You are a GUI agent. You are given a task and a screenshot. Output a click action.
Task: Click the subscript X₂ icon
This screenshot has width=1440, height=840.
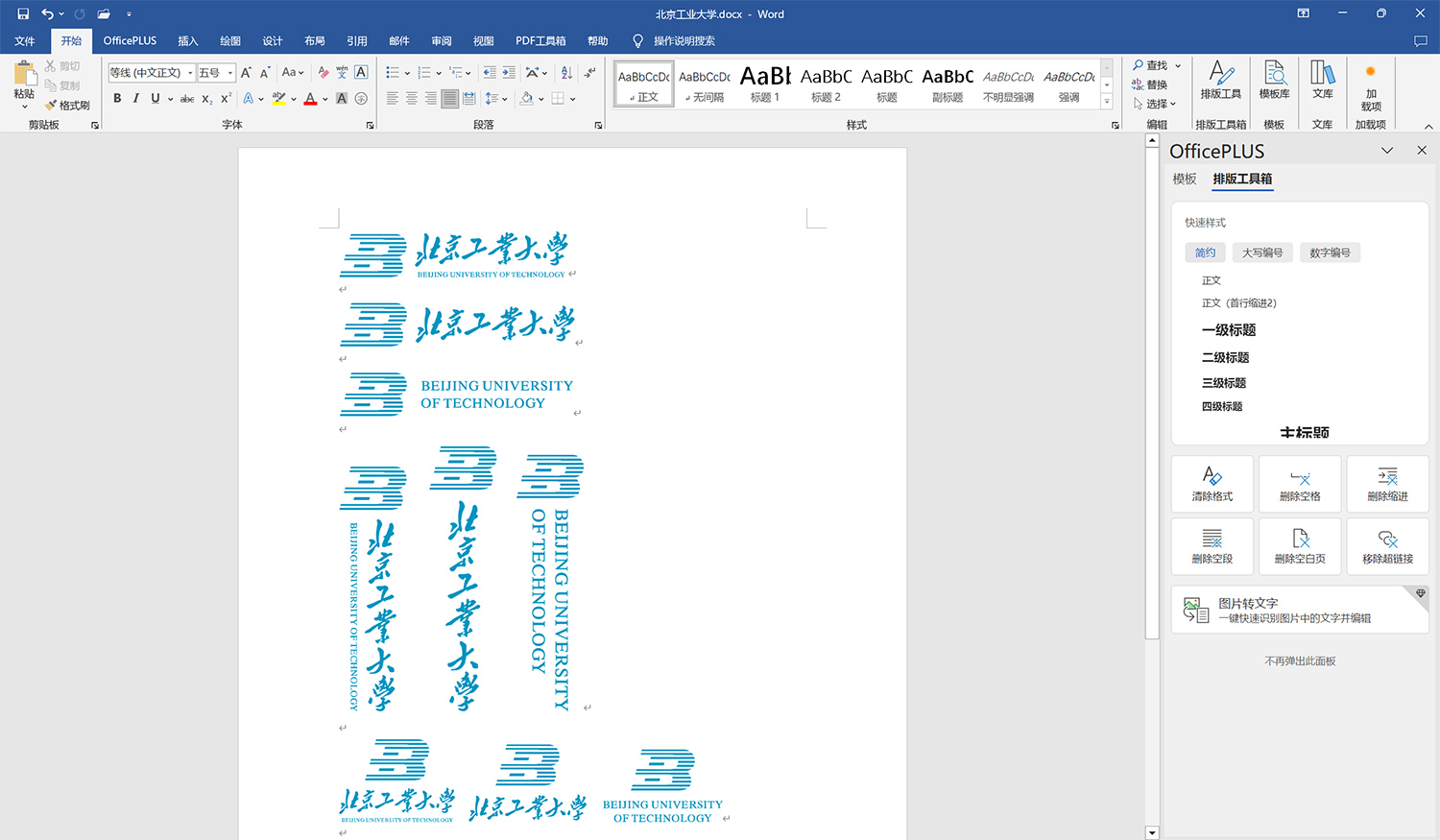(207, 98)
